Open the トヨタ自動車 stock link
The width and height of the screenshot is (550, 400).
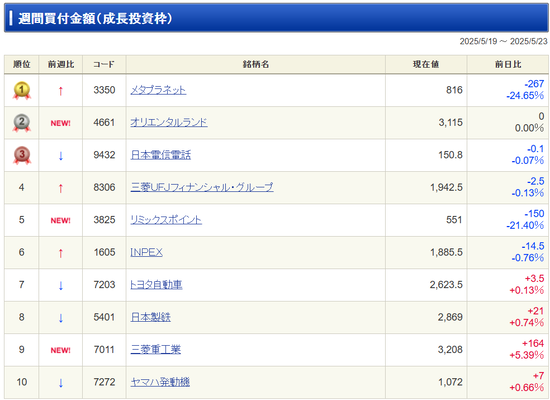click(156, 285)
